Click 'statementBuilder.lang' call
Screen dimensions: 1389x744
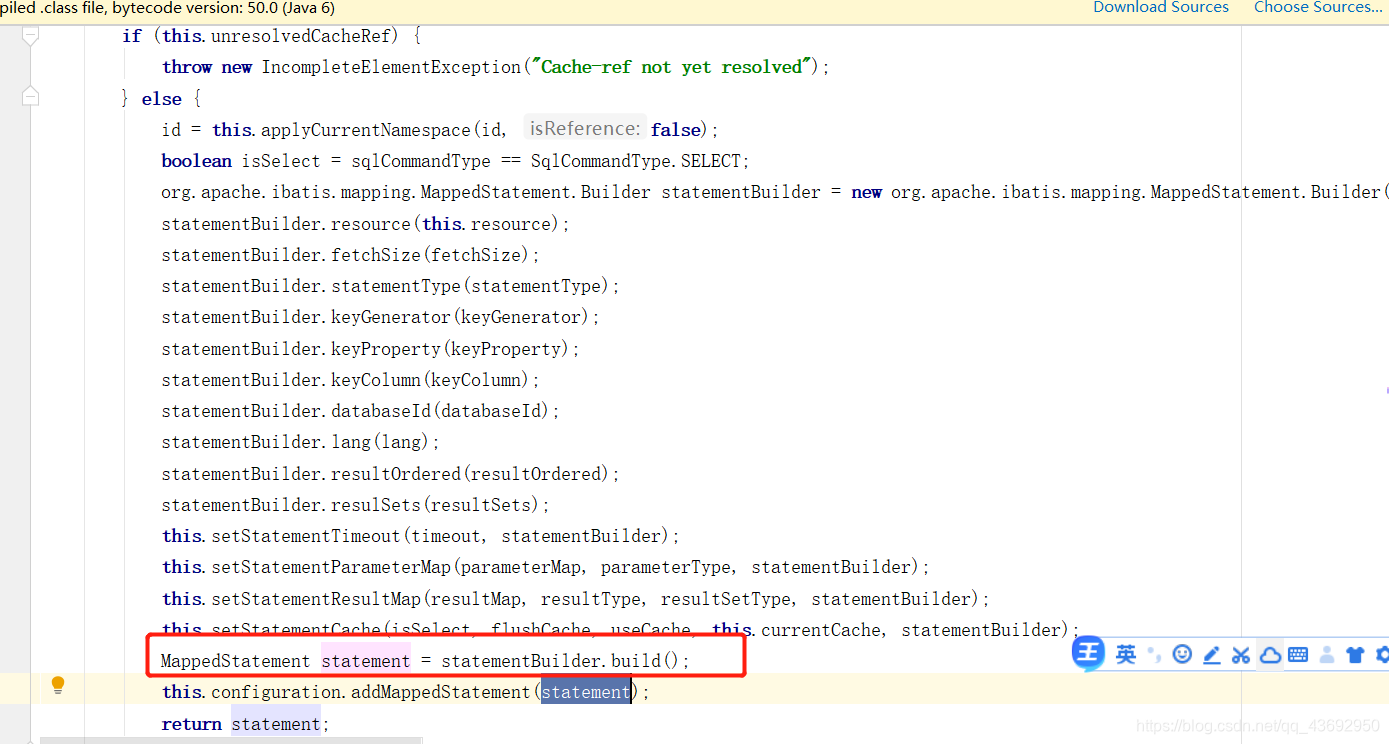click(266, 442)
